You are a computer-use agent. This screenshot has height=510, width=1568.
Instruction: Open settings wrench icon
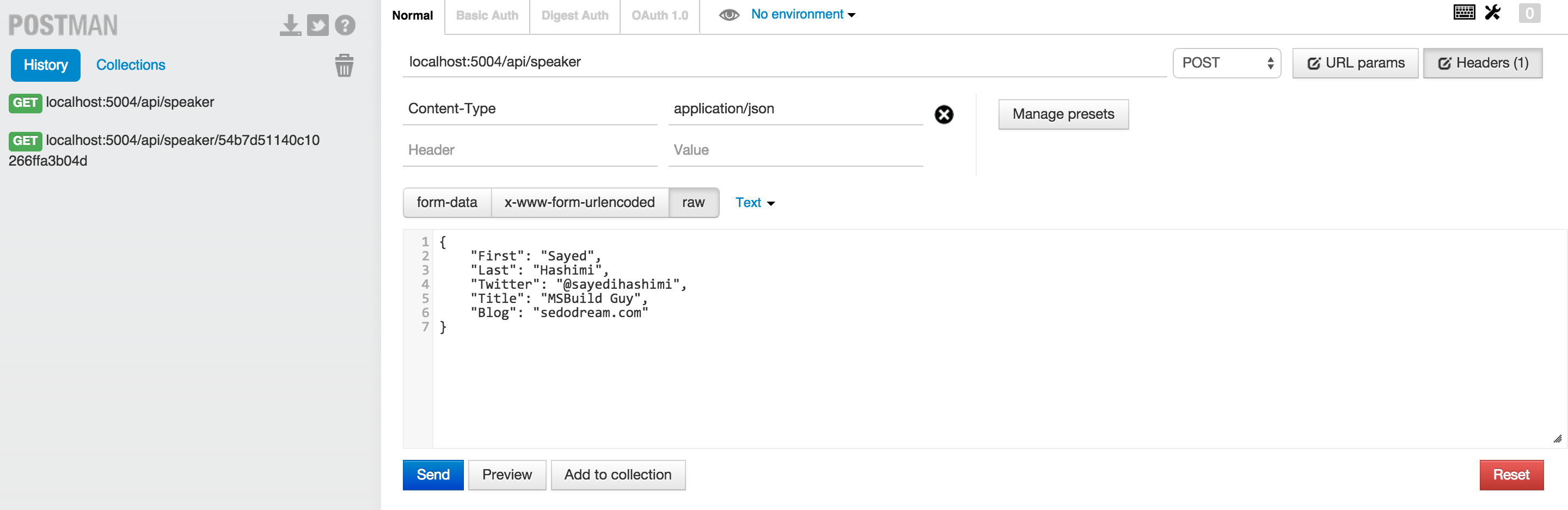click(1492, 12)
